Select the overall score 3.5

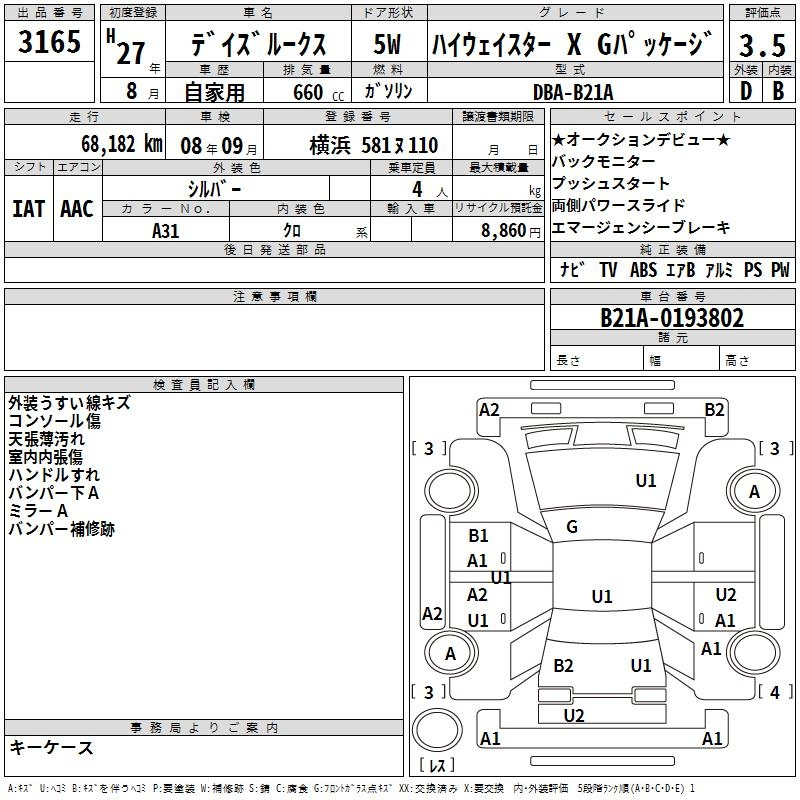pyautogui.click(x=763, y=45)
